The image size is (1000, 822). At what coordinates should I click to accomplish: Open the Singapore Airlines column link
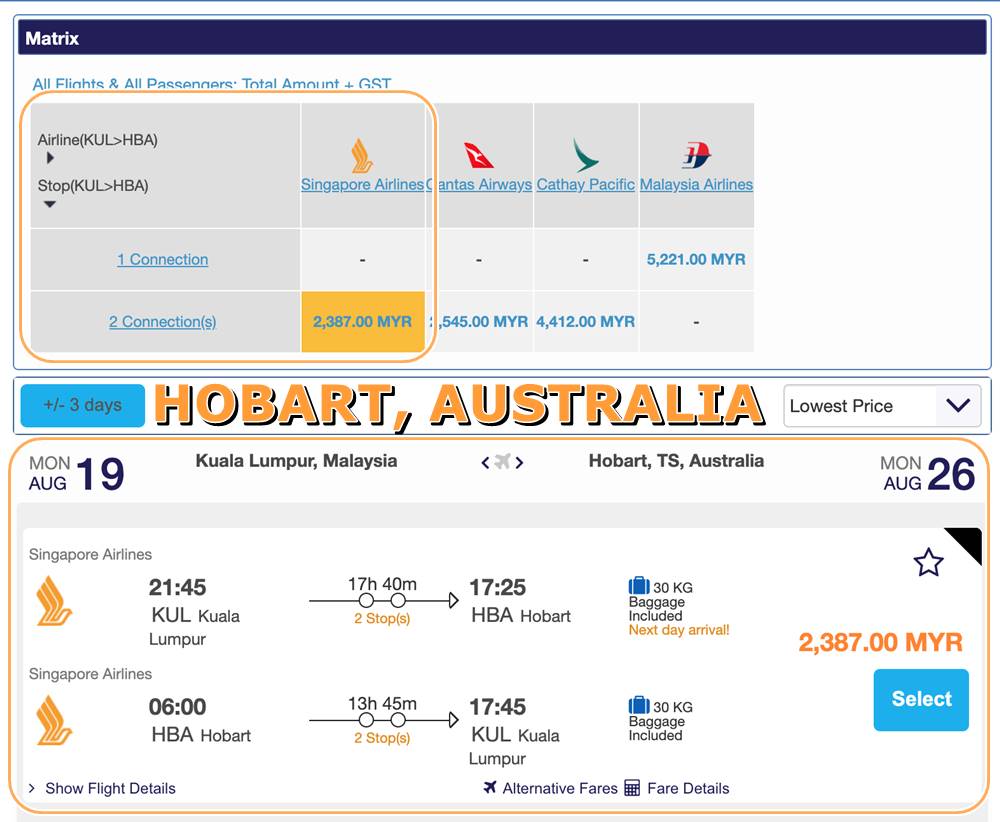click(x=362, y=184)
